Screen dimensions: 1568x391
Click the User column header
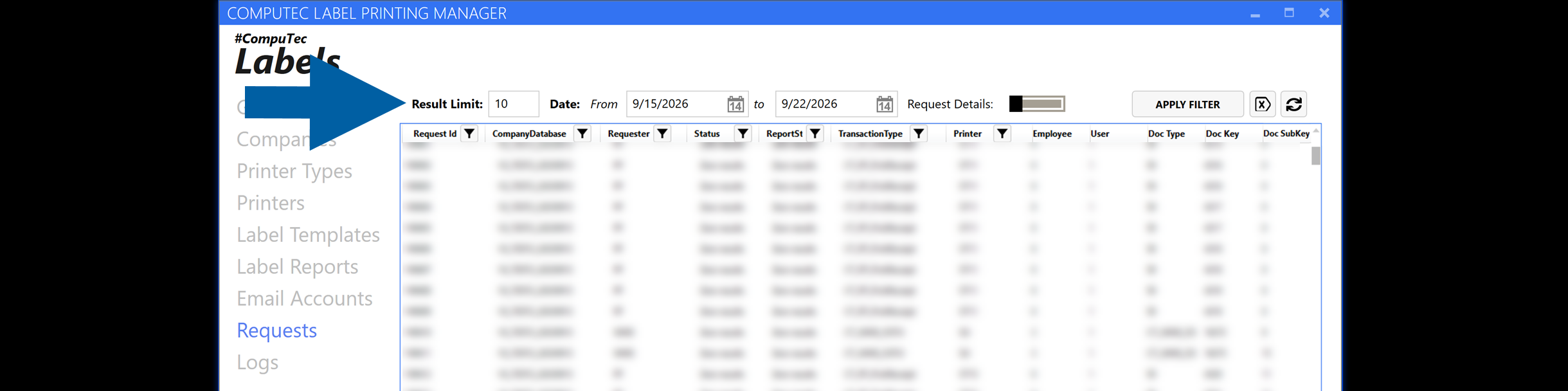1100,134
